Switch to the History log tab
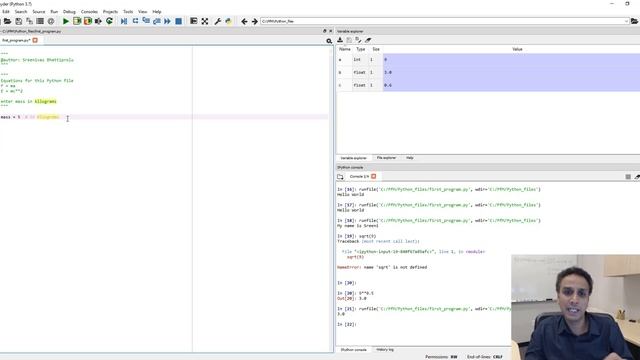640x360 pixels. (385, 350)
